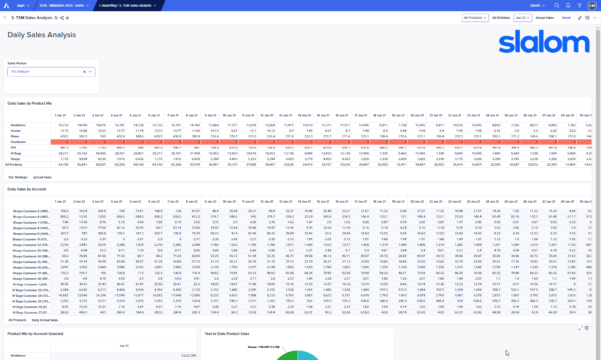Viewport: 601px width, 360px height.
Task: Select the Ventilators row in Product Mix grid
Action: 18,125
